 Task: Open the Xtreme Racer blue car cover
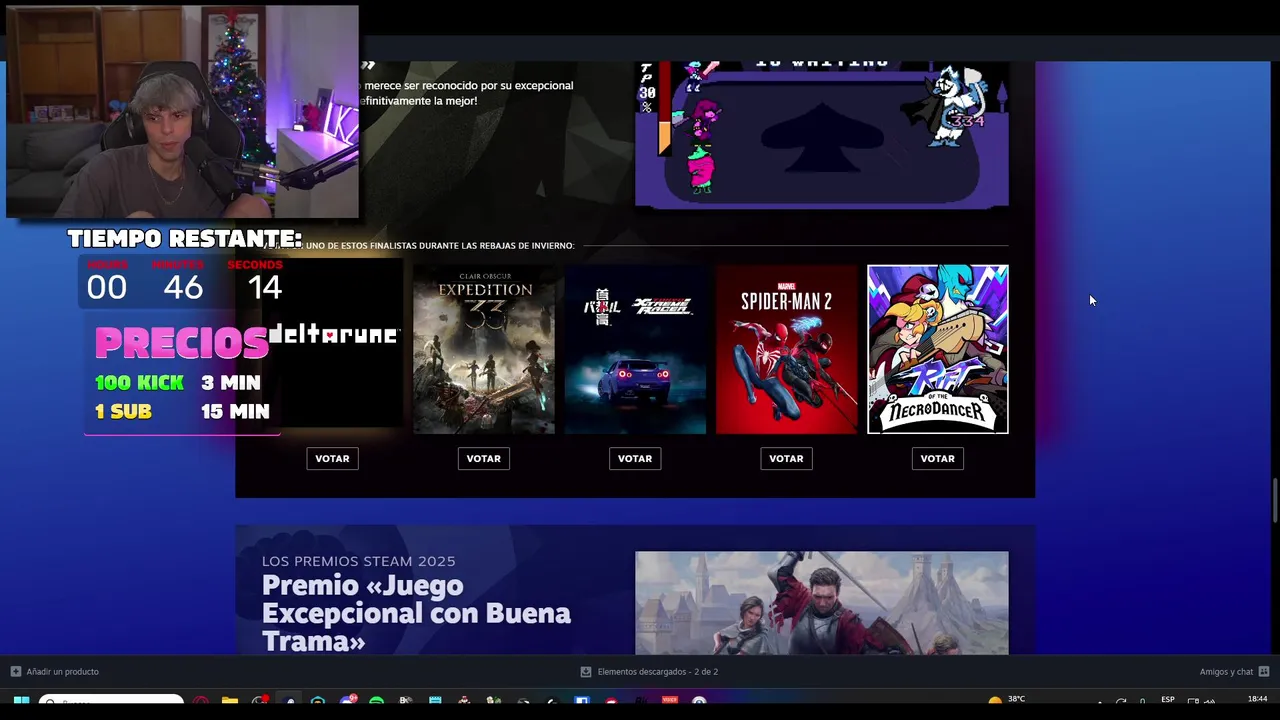(x=635, y=349)
